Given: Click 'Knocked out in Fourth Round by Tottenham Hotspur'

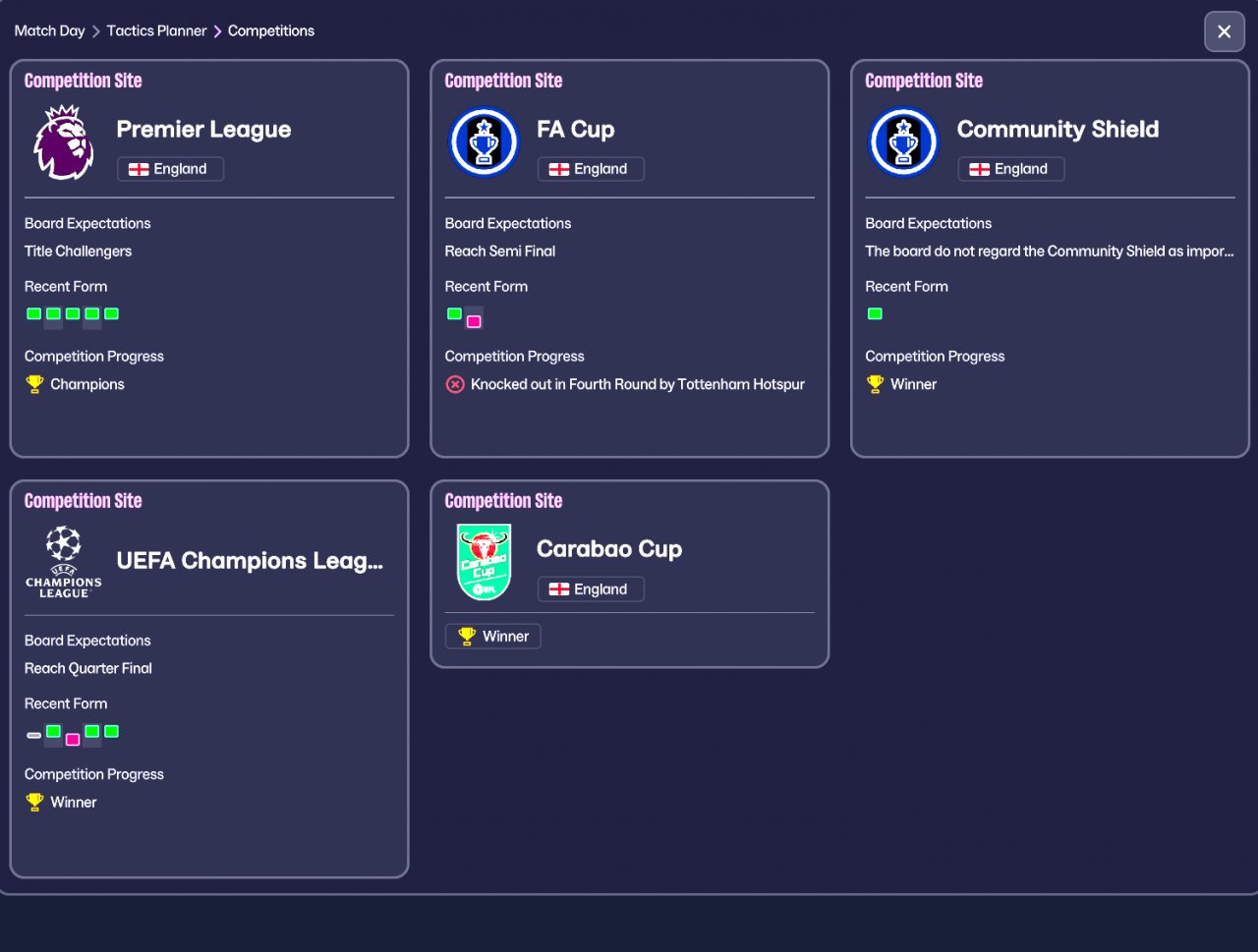Looking at the screenshot, I should coord(638,384).
